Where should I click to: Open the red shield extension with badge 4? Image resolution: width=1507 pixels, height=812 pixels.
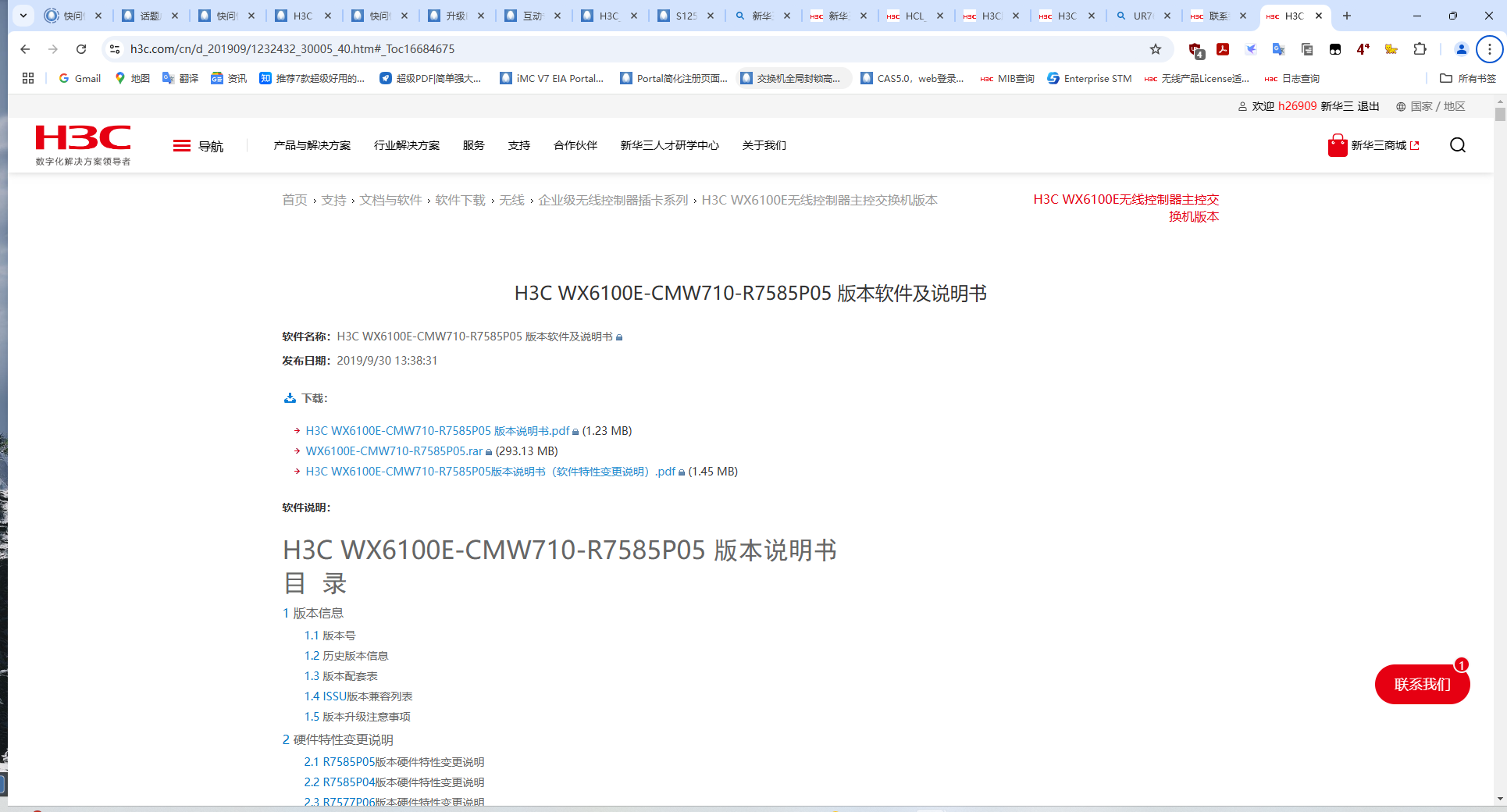click(1195, 50)
